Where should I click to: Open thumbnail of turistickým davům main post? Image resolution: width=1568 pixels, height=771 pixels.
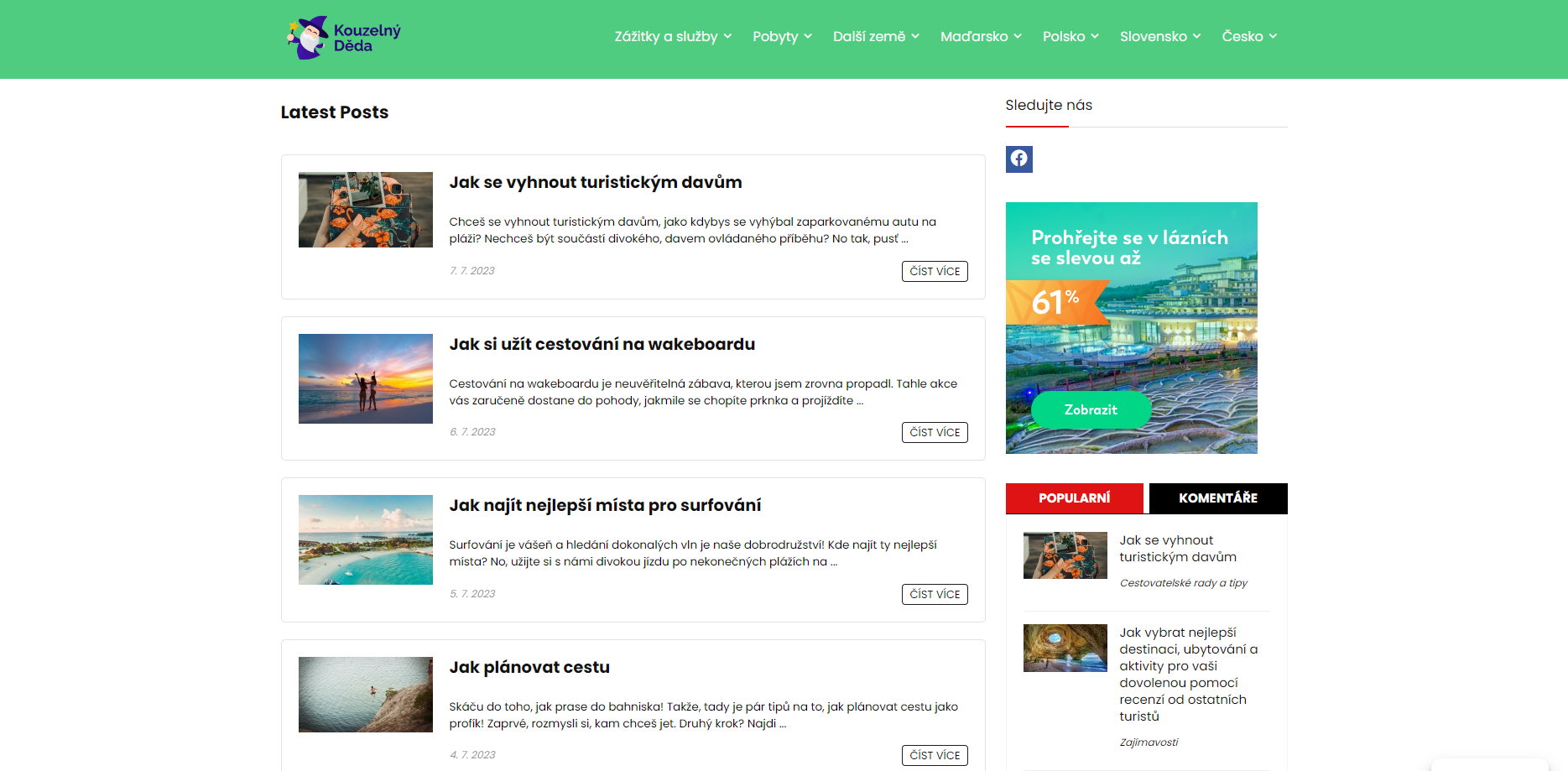(x=366, y=210)
